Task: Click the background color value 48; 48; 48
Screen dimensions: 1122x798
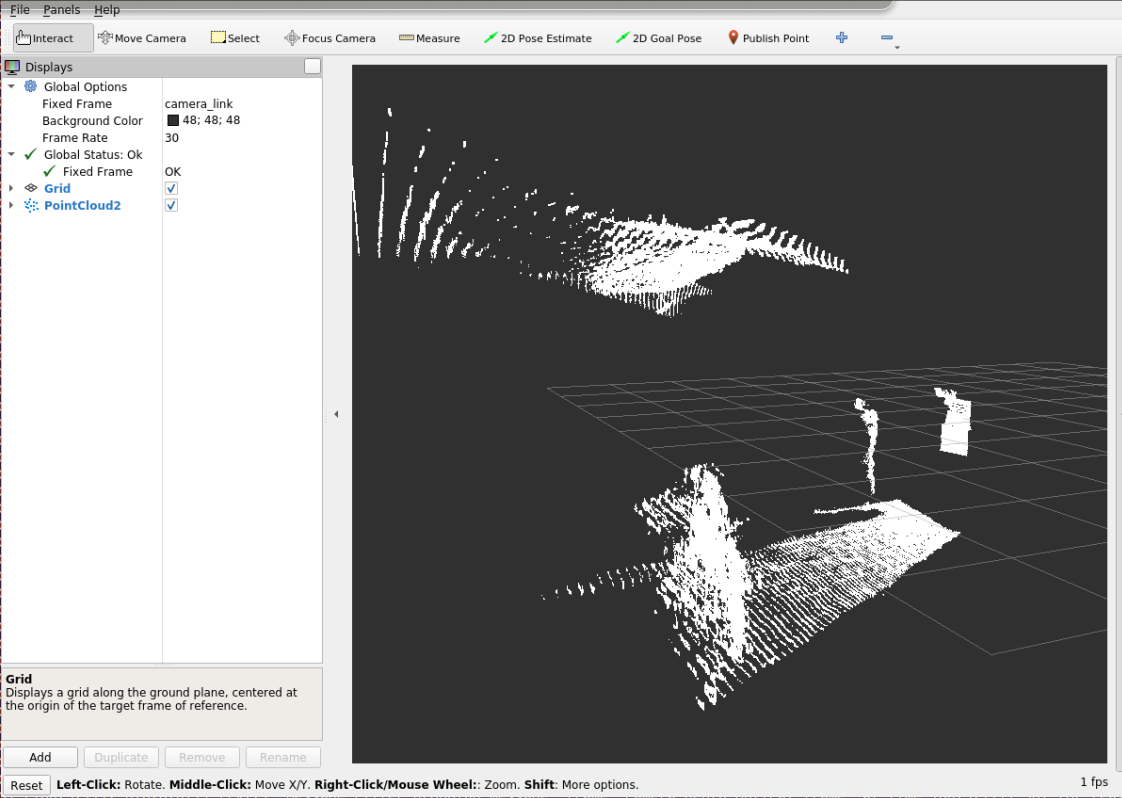Action: coord(211,120)
